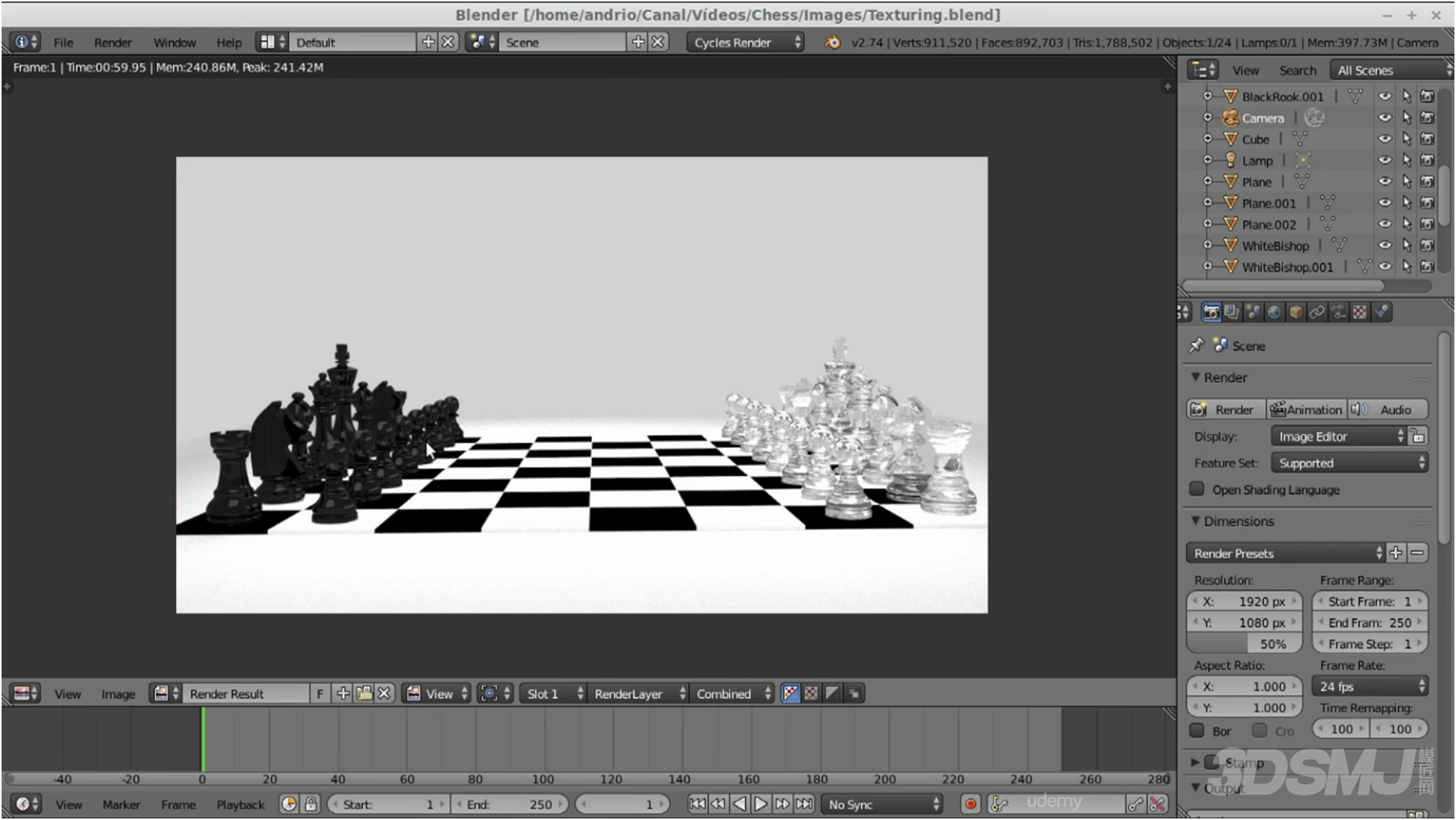Click the 50% resolution percentage slider
Screen dimensions: 1456x820
1244,644
